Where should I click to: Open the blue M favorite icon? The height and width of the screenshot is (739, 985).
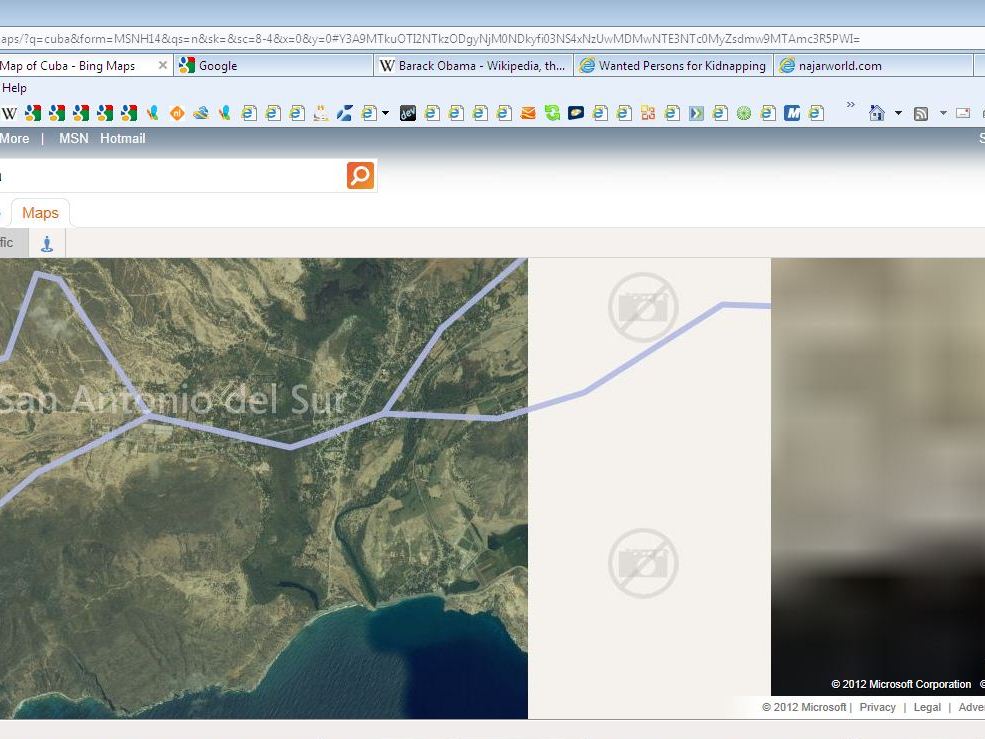point(792,113)
